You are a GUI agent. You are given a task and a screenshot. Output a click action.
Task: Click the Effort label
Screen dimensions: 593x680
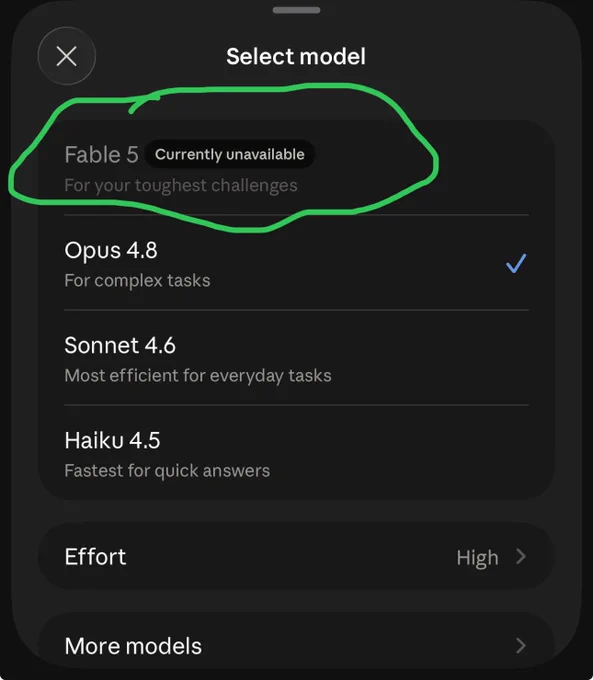coord(95,556)
